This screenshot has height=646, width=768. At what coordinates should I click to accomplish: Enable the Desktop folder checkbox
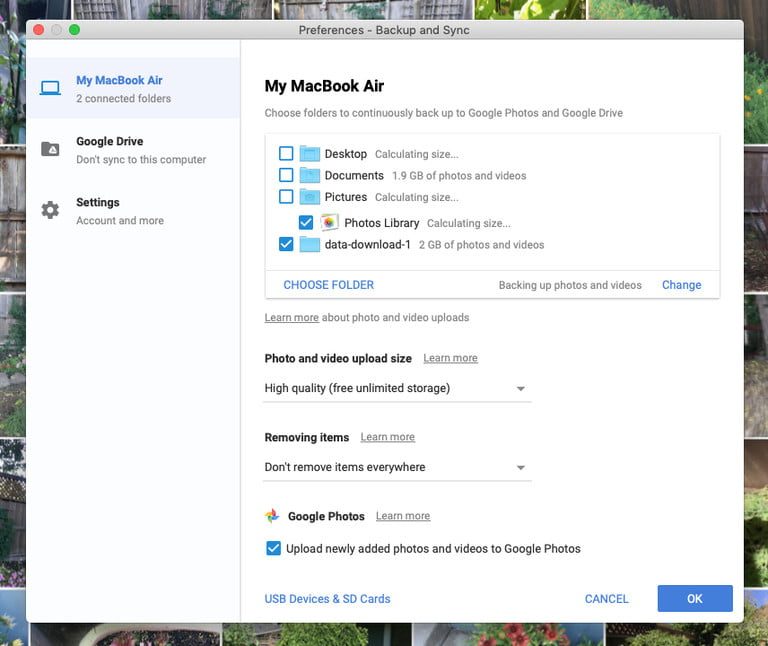pyautogui.click(x=286, y=154)
